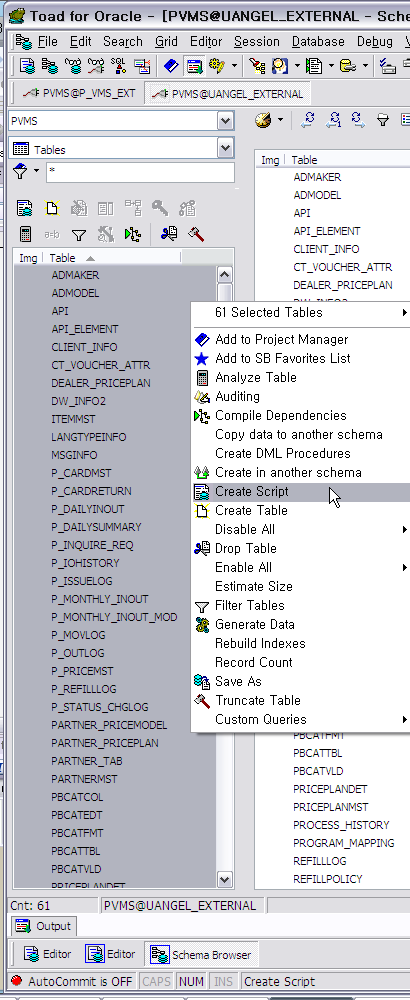Click the Create Script icon above the table list
The image size is (410, 1000).
point(25,208)
